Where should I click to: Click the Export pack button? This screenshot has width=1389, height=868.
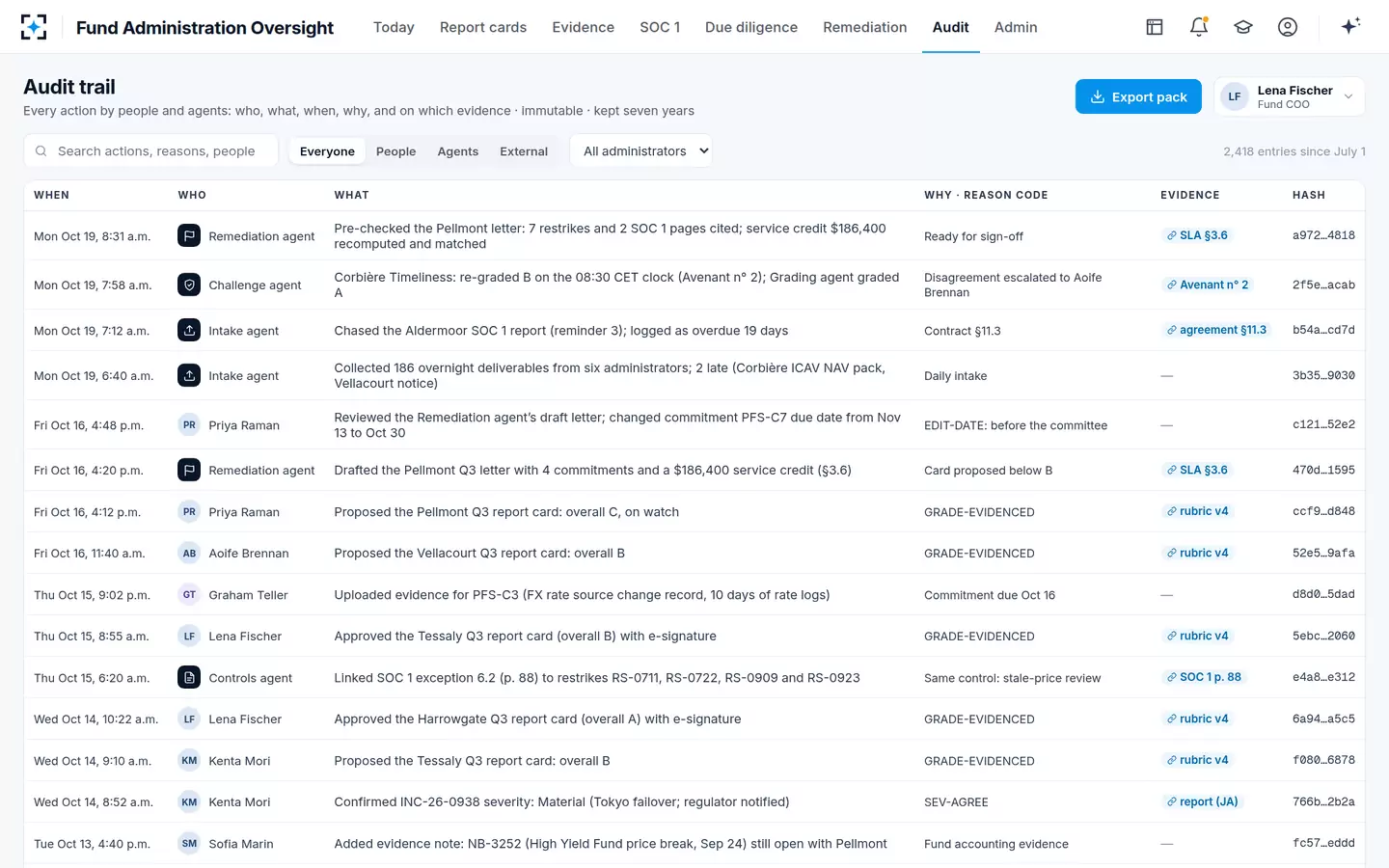coord(1138,96)
